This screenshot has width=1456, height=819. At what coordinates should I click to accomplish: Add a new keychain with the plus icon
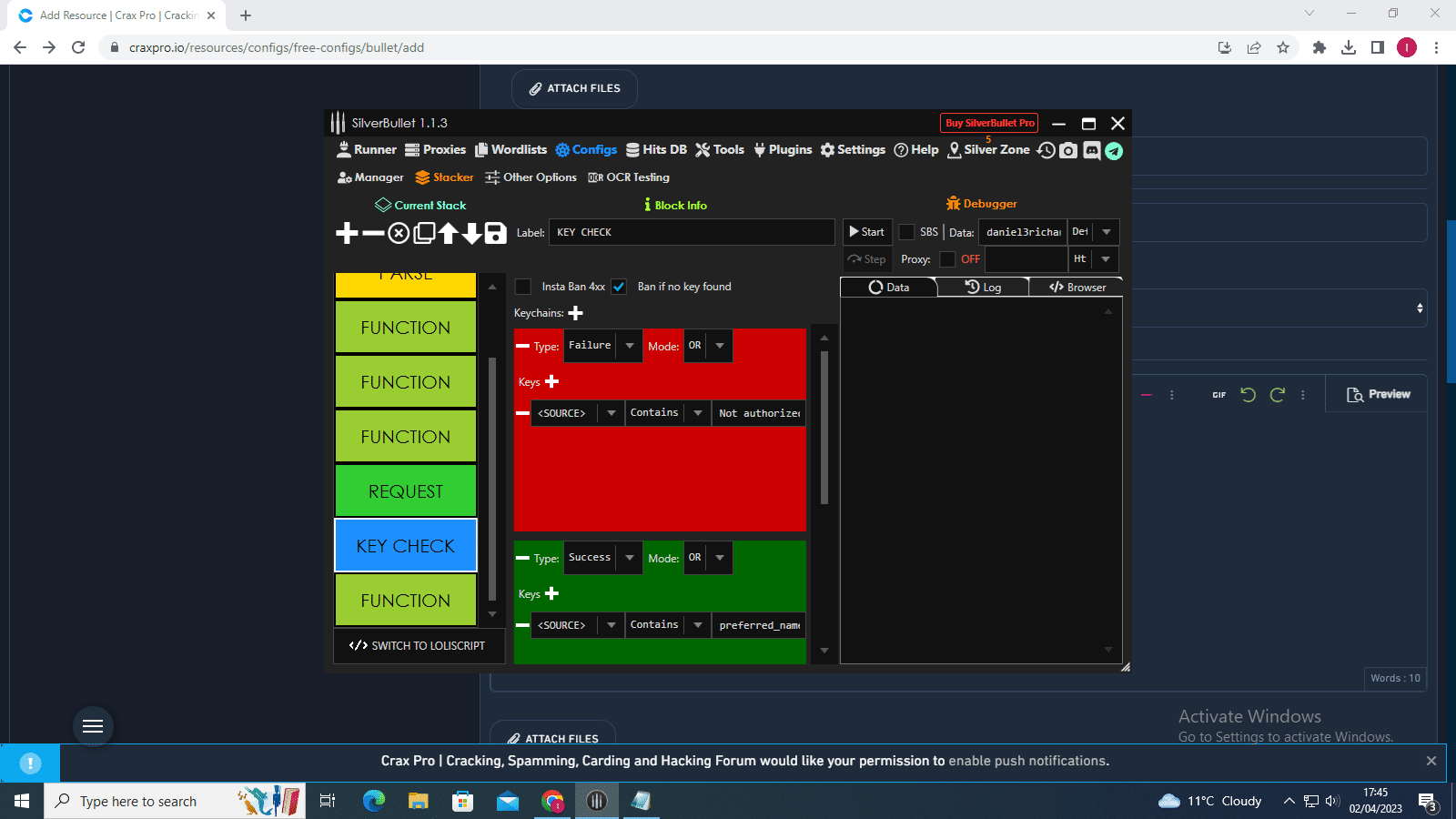tap(575, 313)
